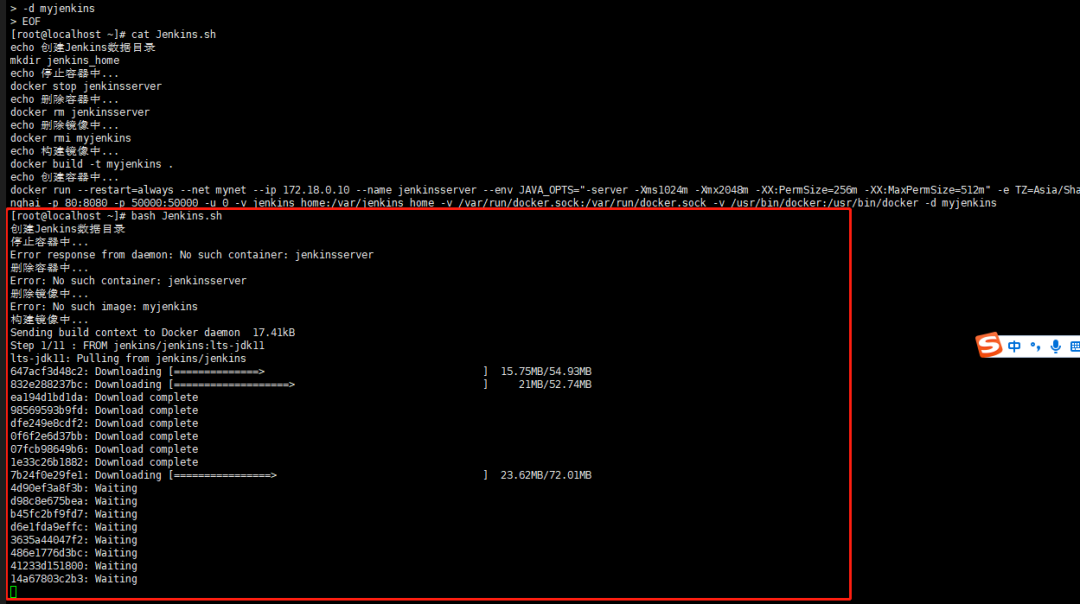1080x604 pixels.
Task: Click '41233d151800: Waiting' line
Action: (74, 567)
